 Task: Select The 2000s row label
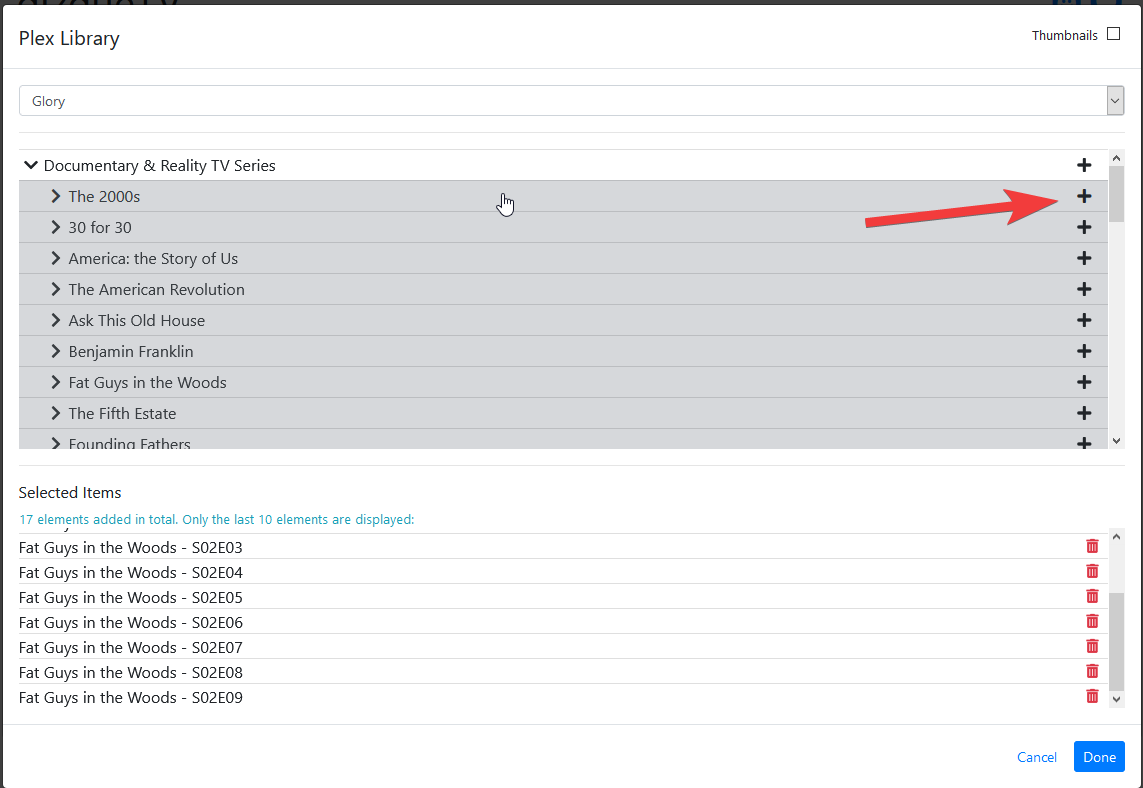tap(104, 196)
